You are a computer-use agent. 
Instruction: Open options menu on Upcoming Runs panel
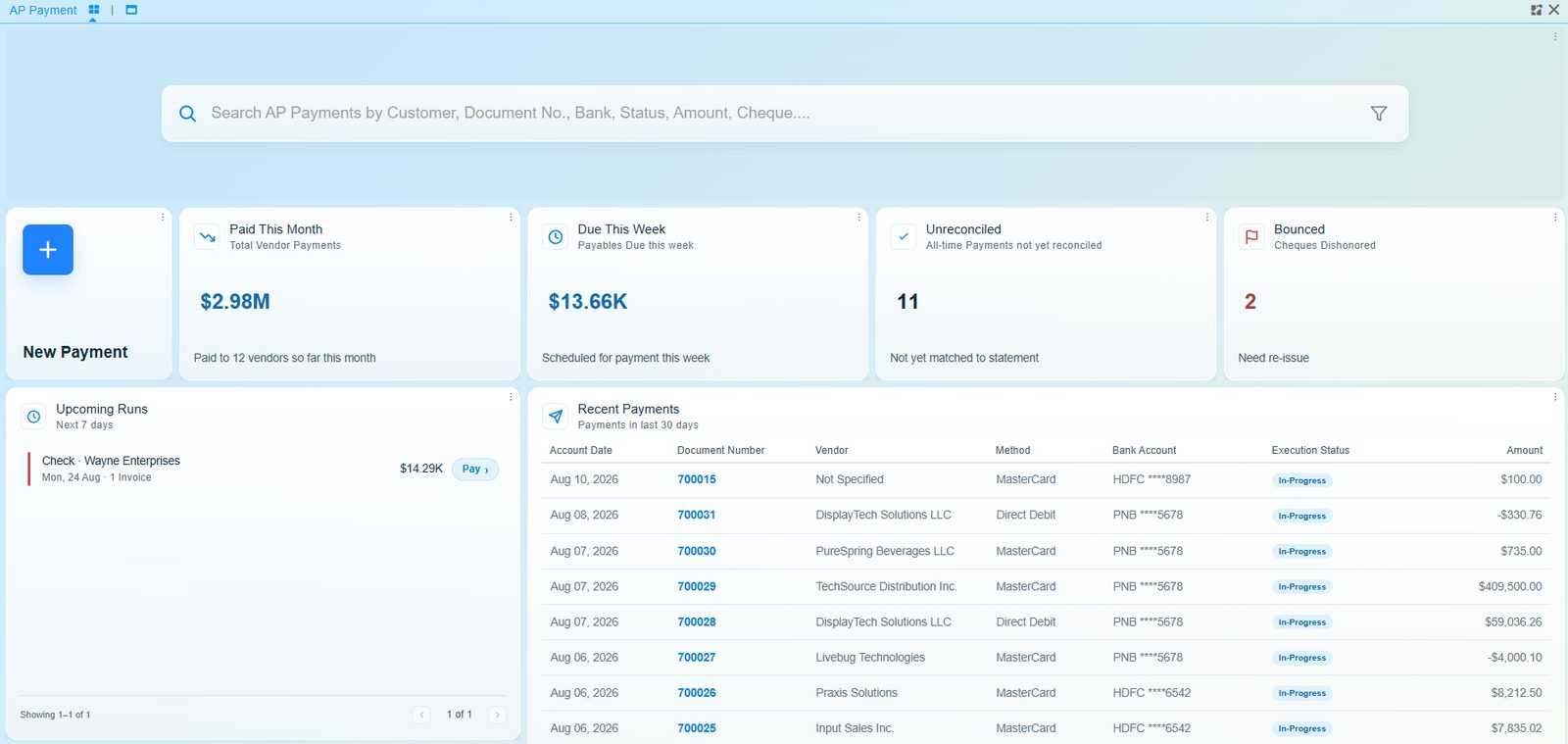[x=511, y=397]
